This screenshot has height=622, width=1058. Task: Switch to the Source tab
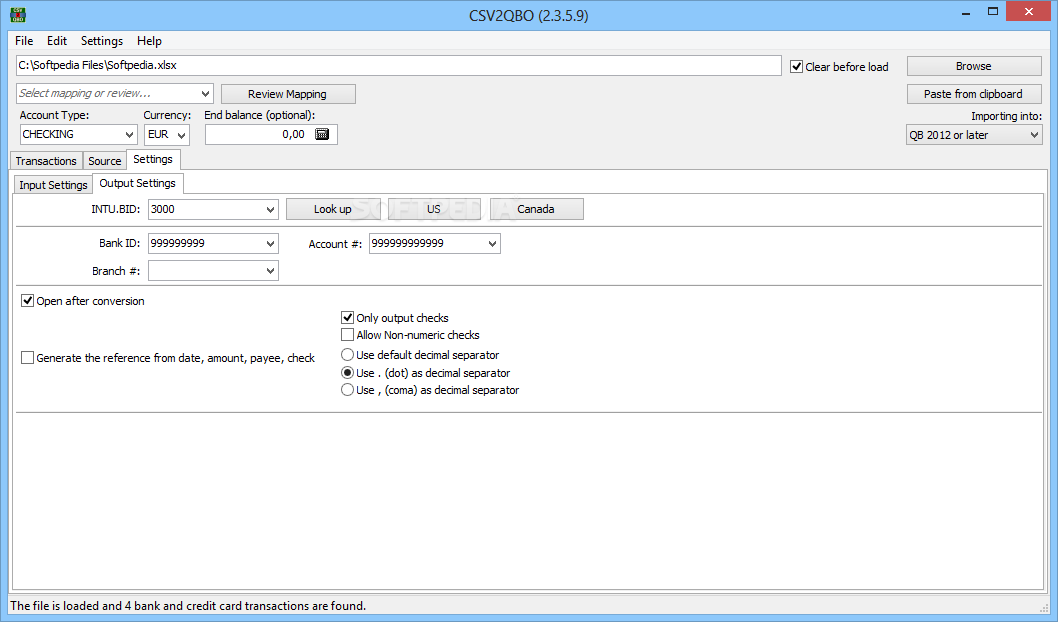click(105, 161)
